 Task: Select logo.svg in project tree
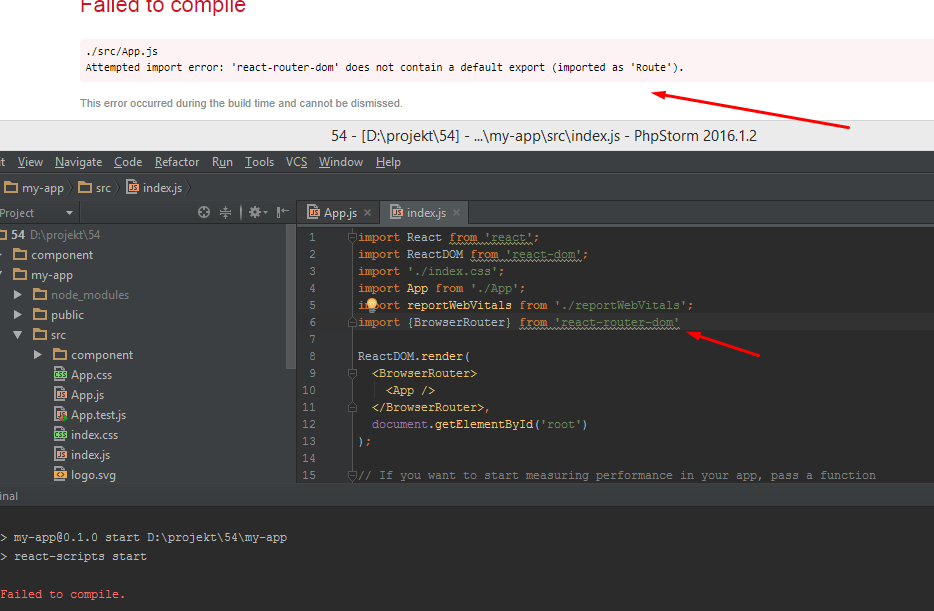[85, 475]
